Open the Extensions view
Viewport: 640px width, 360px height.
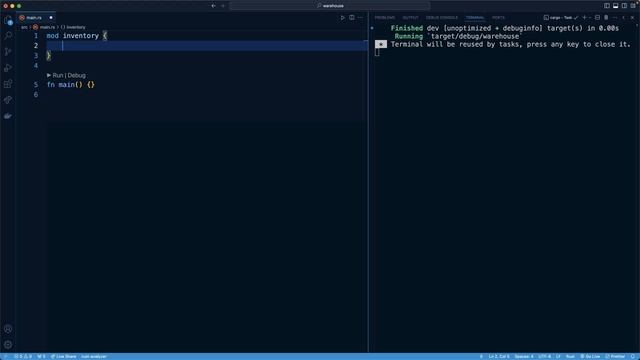(8, 84)
